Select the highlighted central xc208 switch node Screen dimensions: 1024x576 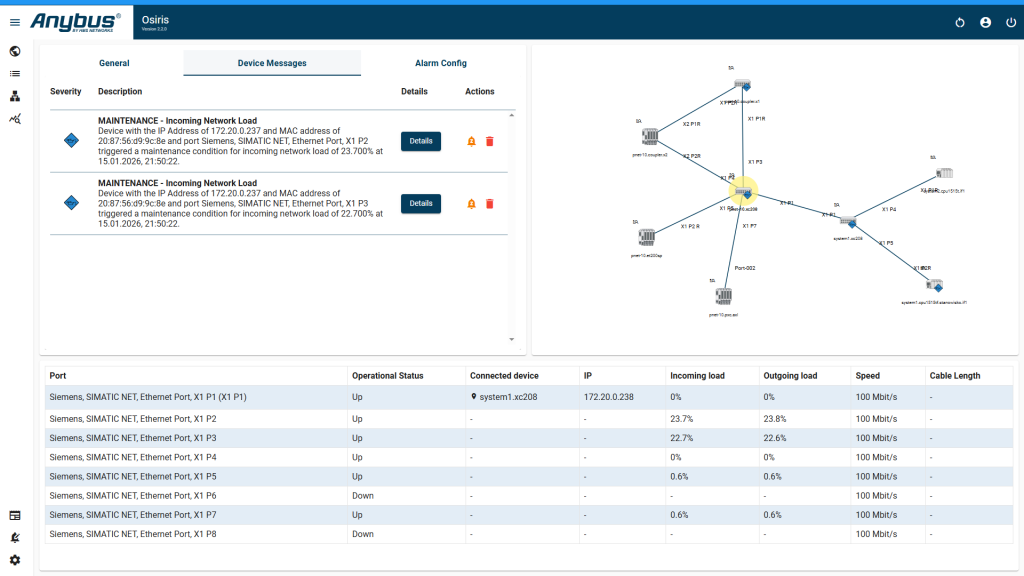click(x=743, y=192)
